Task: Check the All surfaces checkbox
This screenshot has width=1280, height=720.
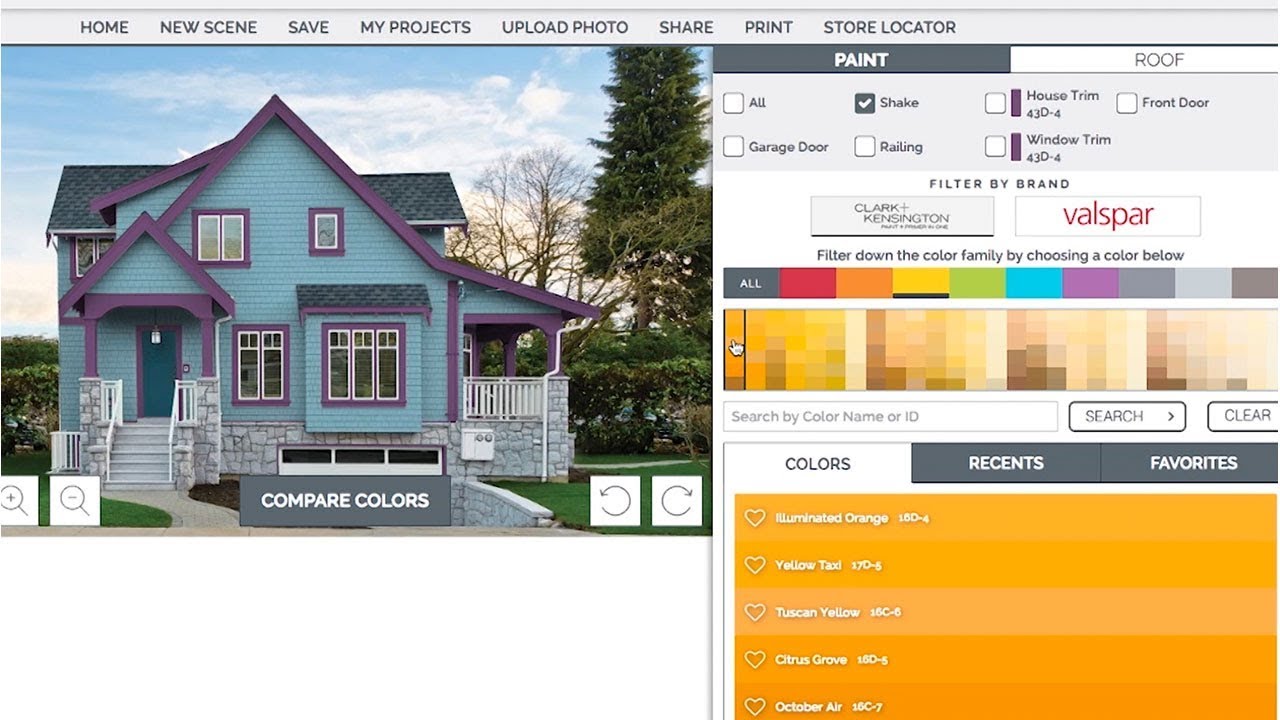Action: (733, 103)
